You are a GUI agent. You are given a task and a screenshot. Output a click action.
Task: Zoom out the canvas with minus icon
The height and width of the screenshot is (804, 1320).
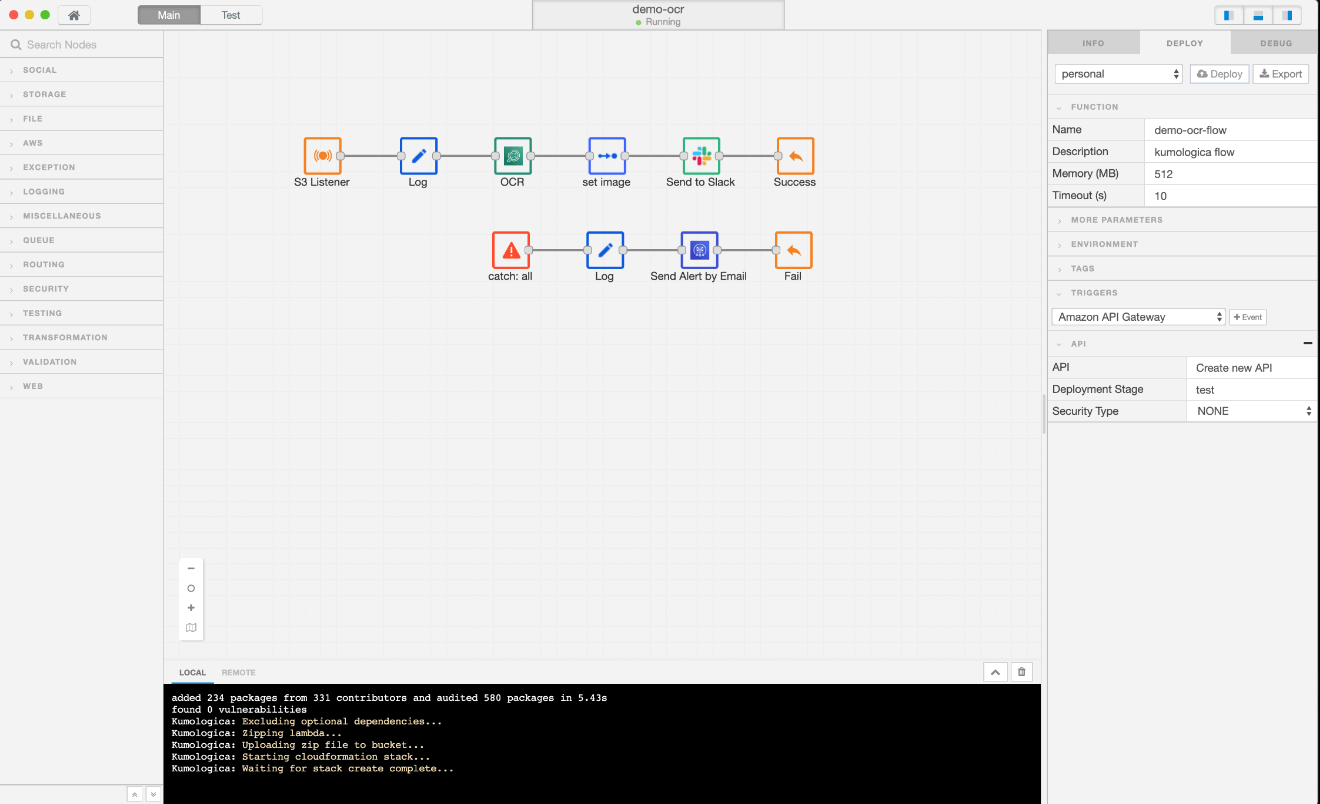[191, 568]
